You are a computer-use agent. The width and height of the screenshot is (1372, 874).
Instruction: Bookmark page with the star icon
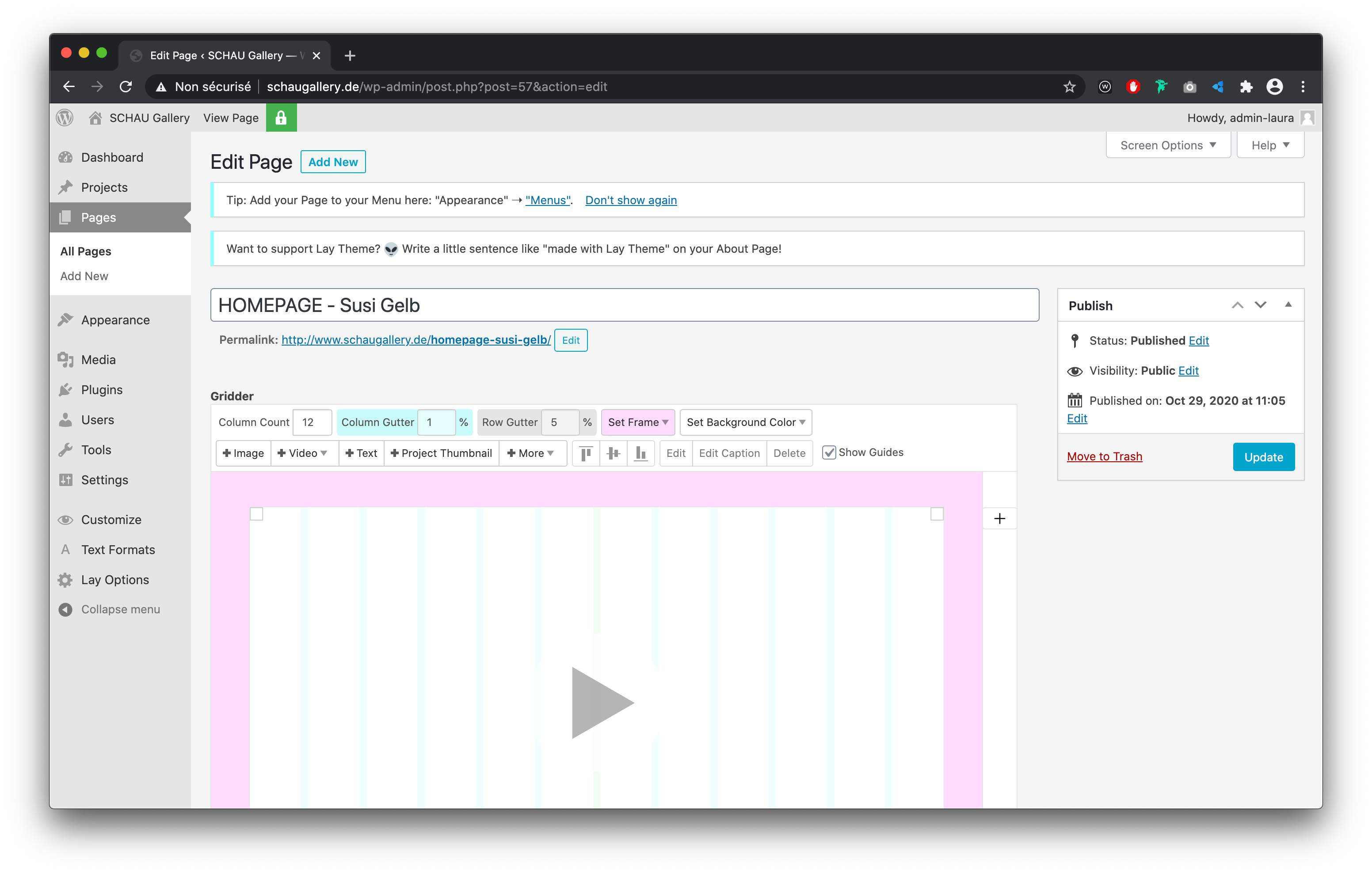[x=1069, y=87]
